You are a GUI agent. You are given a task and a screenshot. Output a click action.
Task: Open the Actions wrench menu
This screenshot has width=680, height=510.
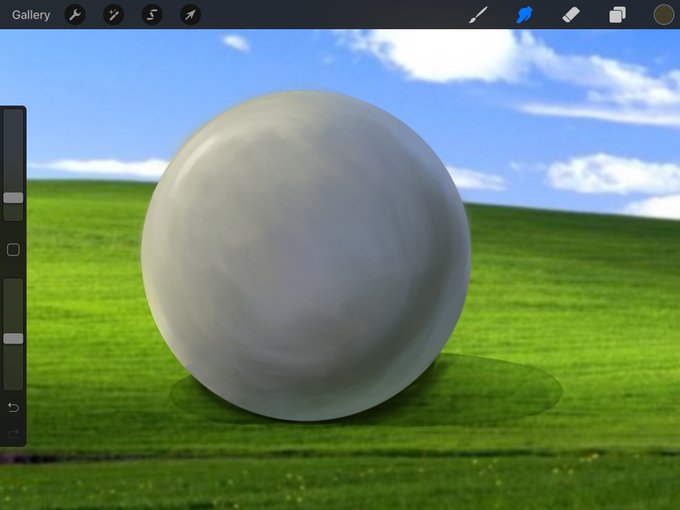pos(75,15)
